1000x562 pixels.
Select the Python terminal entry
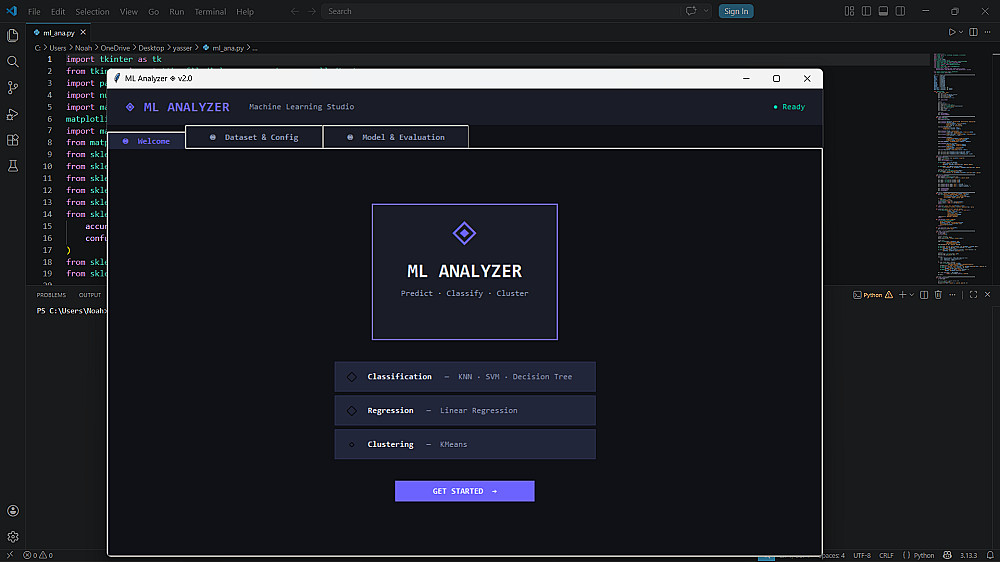[872, 295]
